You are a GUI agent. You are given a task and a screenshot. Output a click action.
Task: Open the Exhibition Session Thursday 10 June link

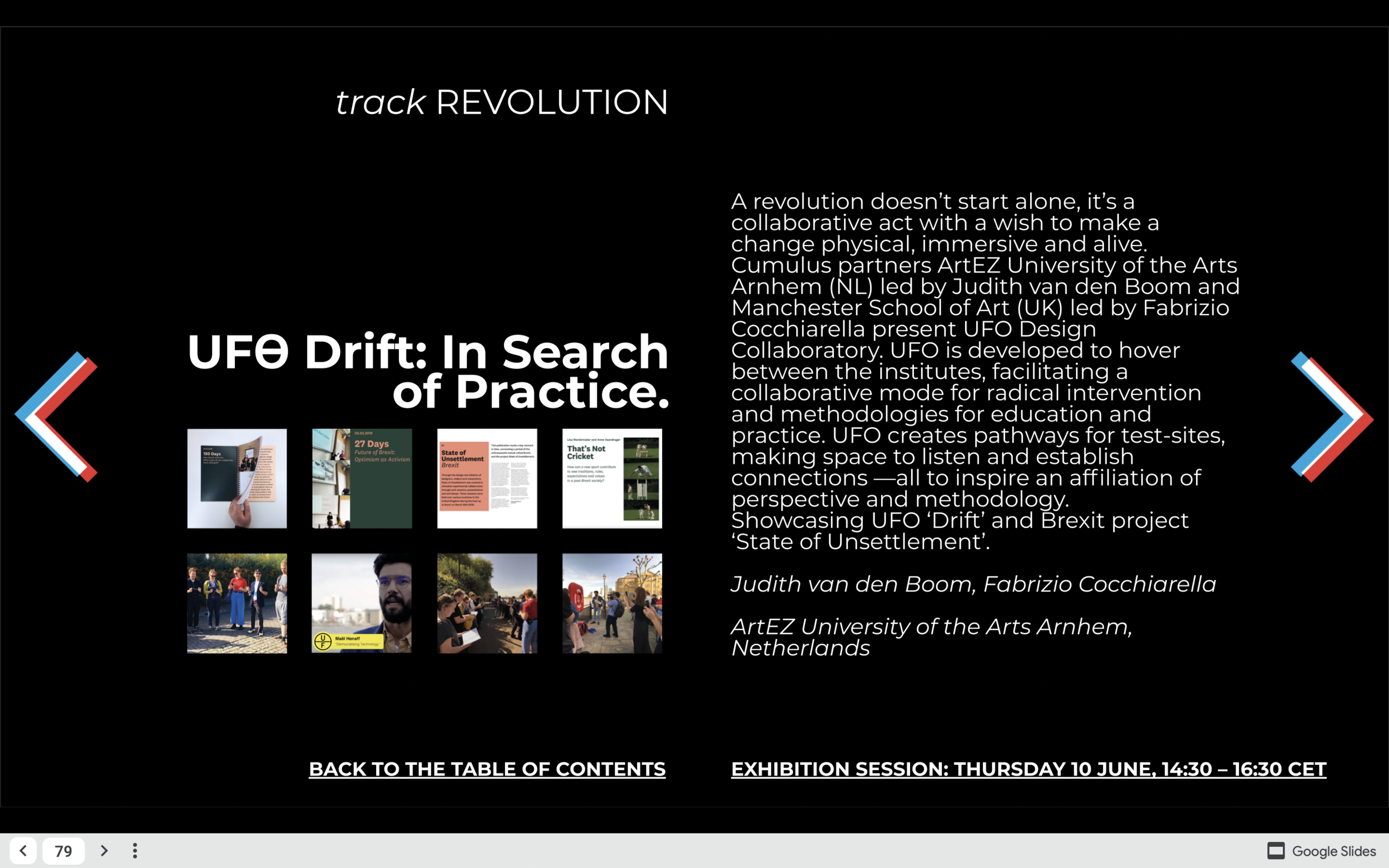[x=1028, y=769]
